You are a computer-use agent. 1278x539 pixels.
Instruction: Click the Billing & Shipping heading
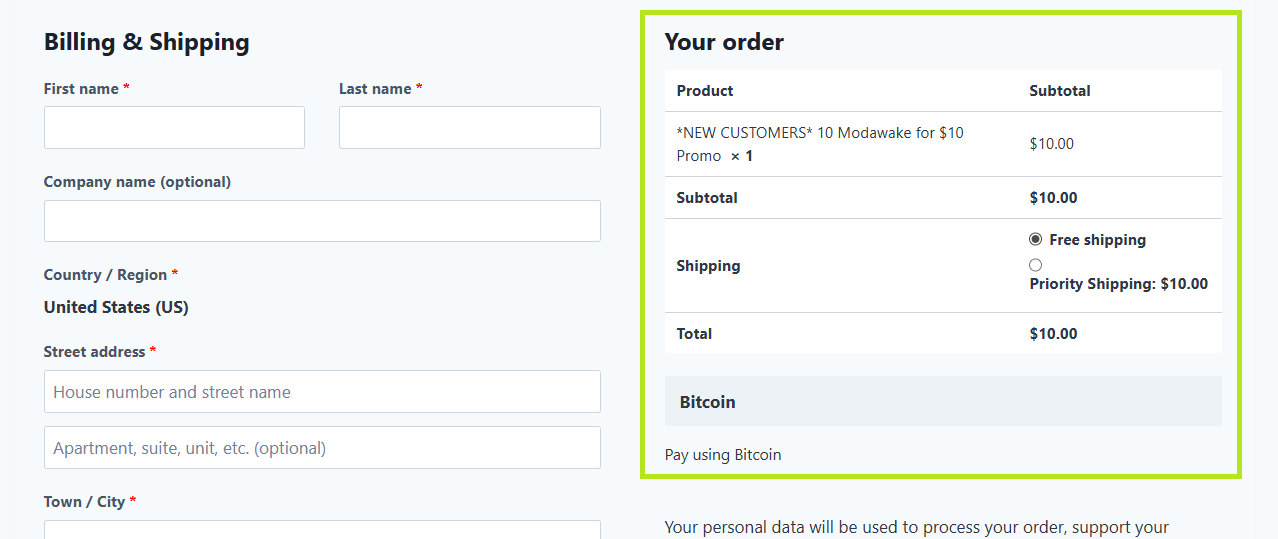coord(147,42)
